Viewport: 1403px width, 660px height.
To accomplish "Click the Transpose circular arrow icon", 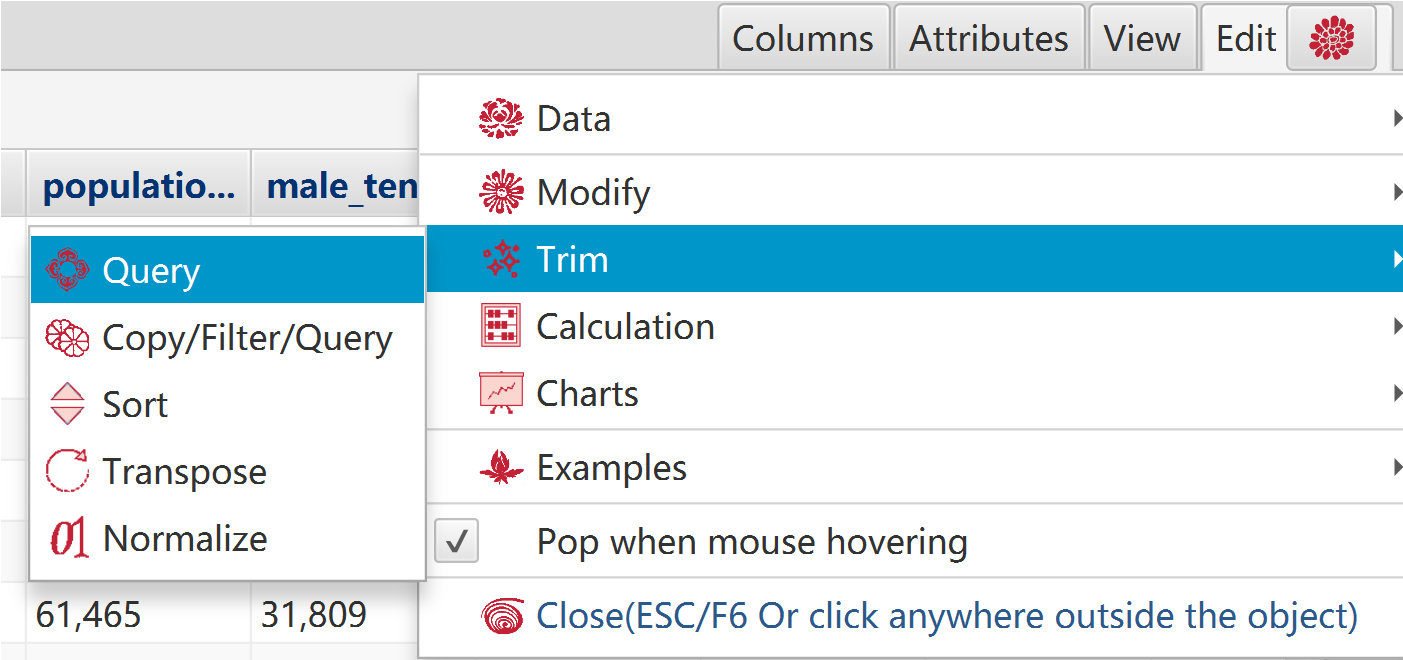I will [68, 472].
